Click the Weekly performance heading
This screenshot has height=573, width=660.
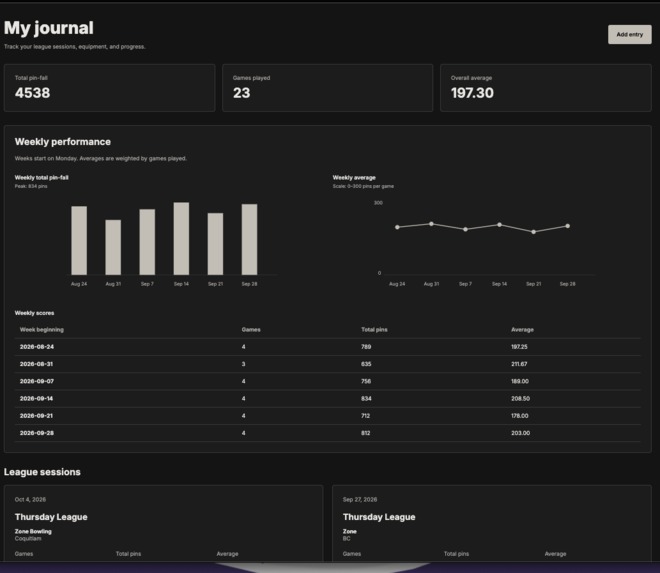(x=63, y=142)
